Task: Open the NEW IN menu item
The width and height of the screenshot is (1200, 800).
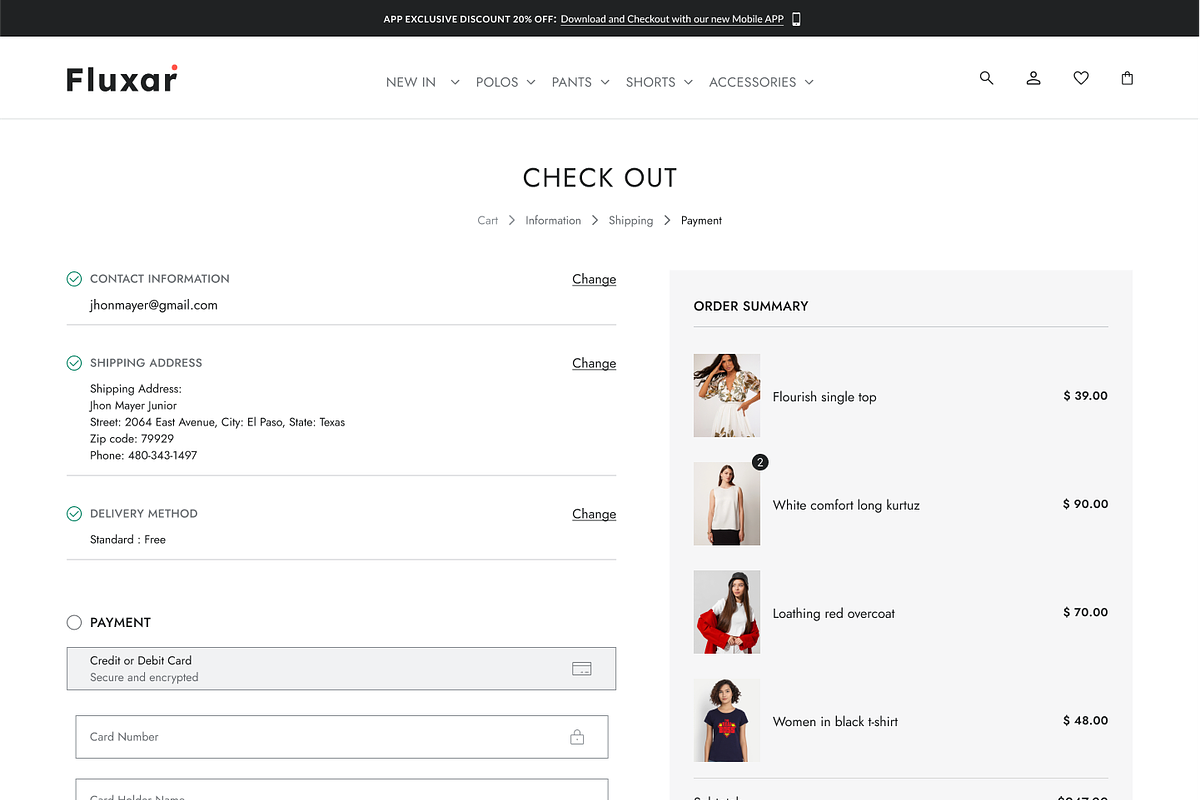Action: tap(411, 82)
